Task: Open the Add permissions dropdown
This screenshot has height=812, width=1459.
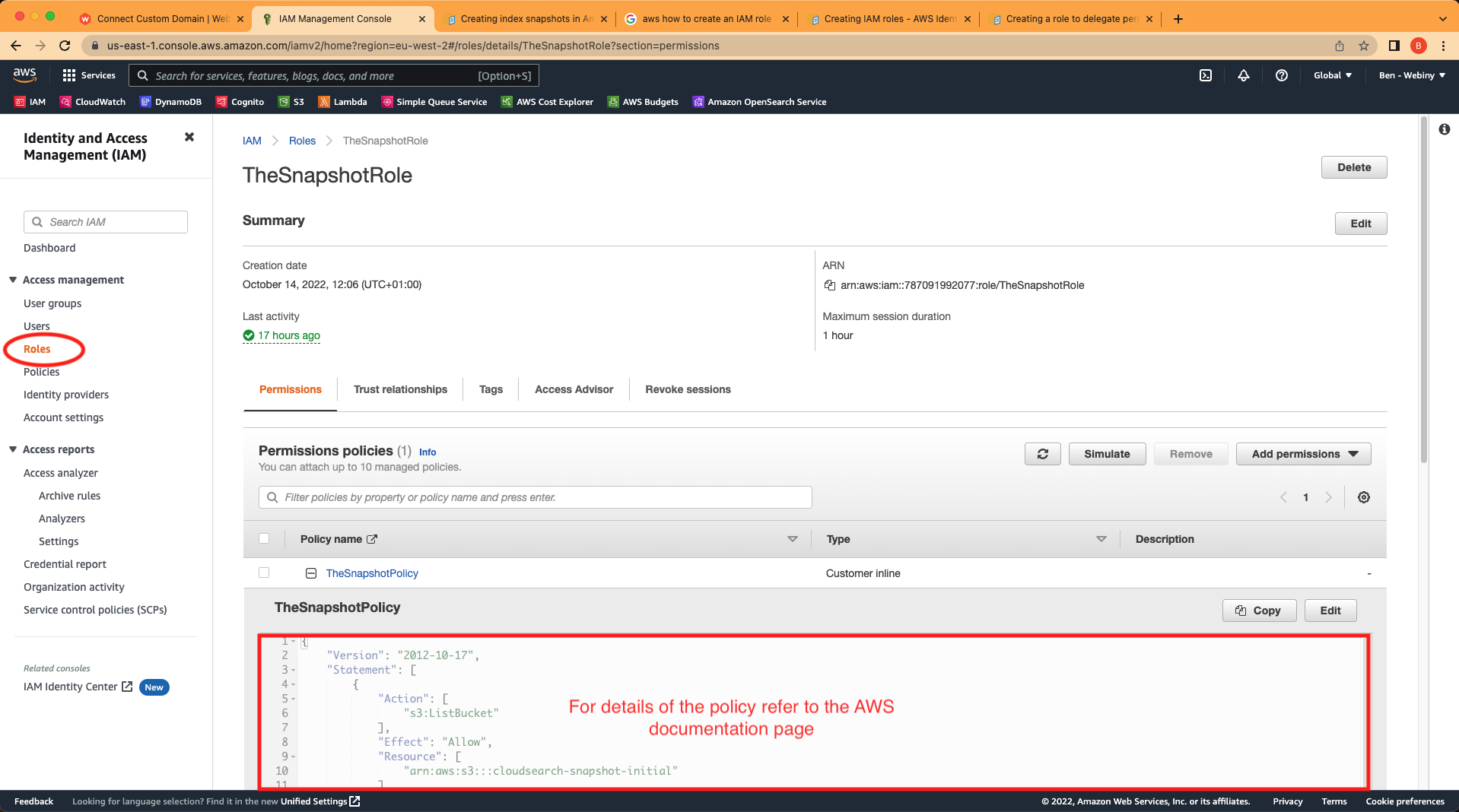Action: pyautogui.click(x=1302, y=454)
